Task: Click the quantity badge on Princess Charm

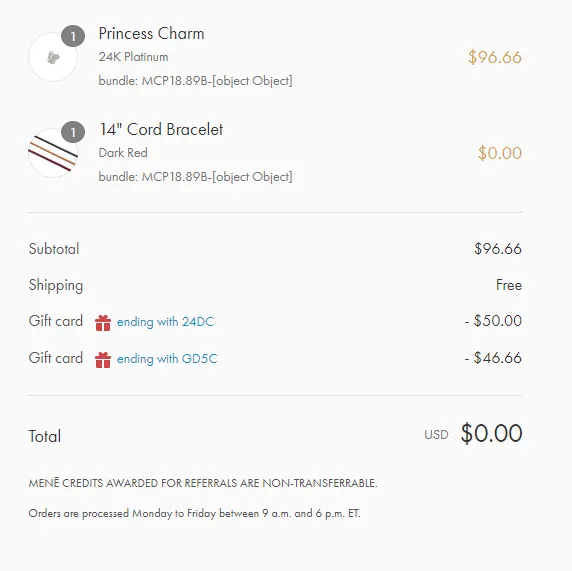Action: [x=73, y=36]
